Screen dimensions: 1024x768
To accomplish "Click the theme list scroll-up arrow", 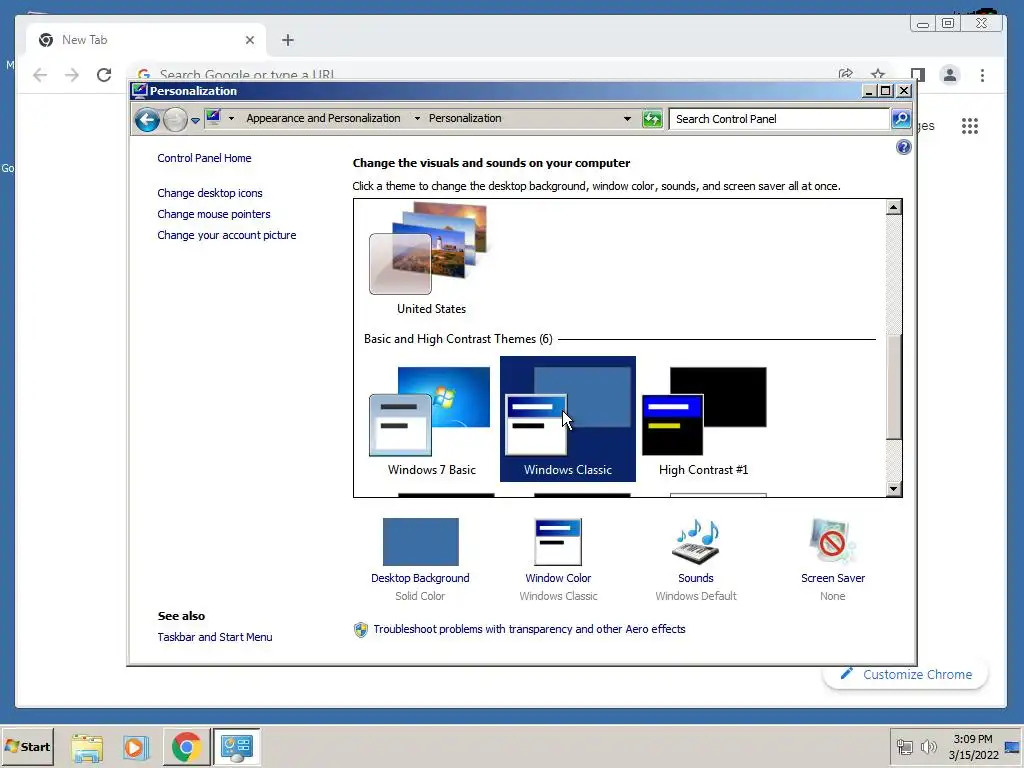I will coord(893,208).
